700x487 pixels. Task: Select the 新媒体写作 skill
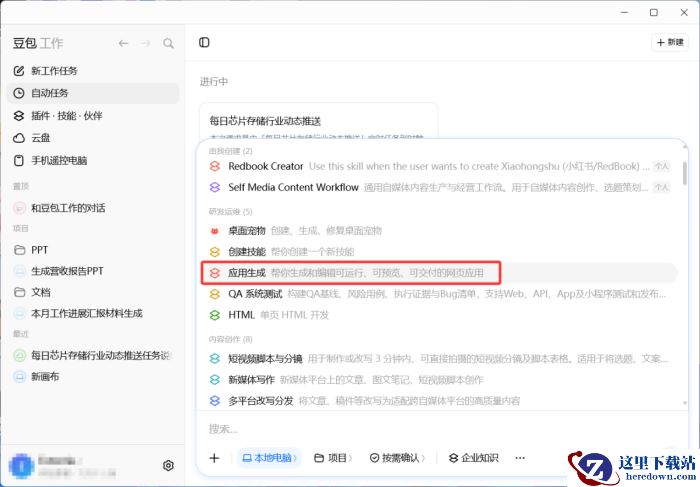[x=439, y=380]
